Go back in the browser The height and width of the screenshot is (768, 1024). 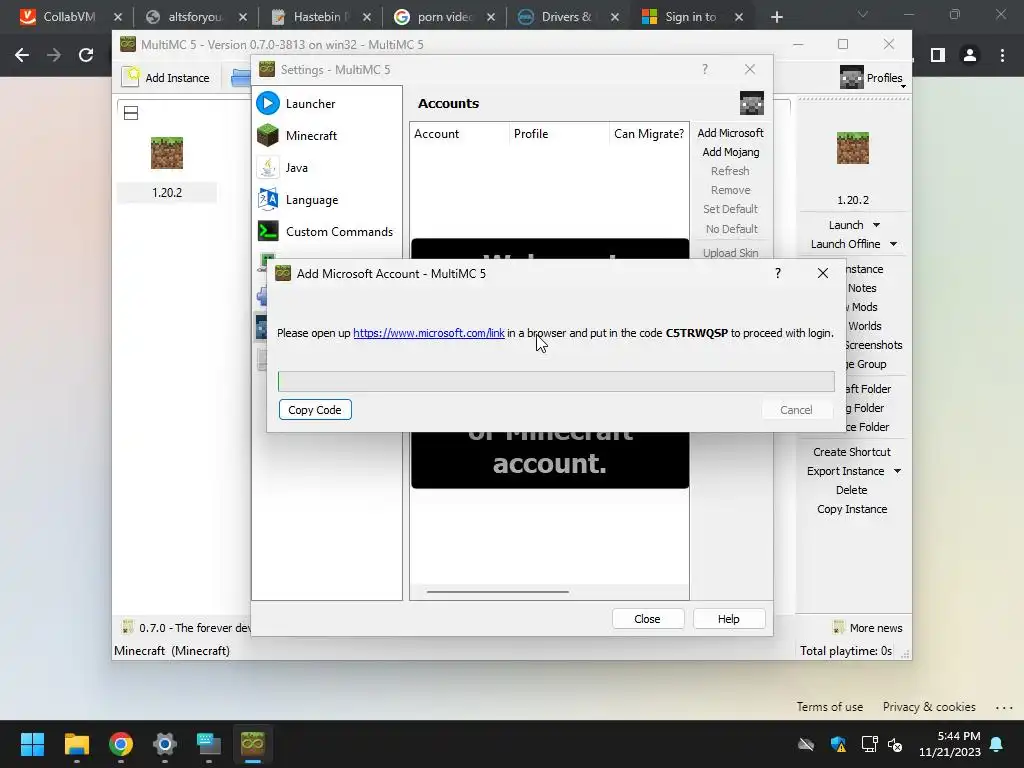22,56
